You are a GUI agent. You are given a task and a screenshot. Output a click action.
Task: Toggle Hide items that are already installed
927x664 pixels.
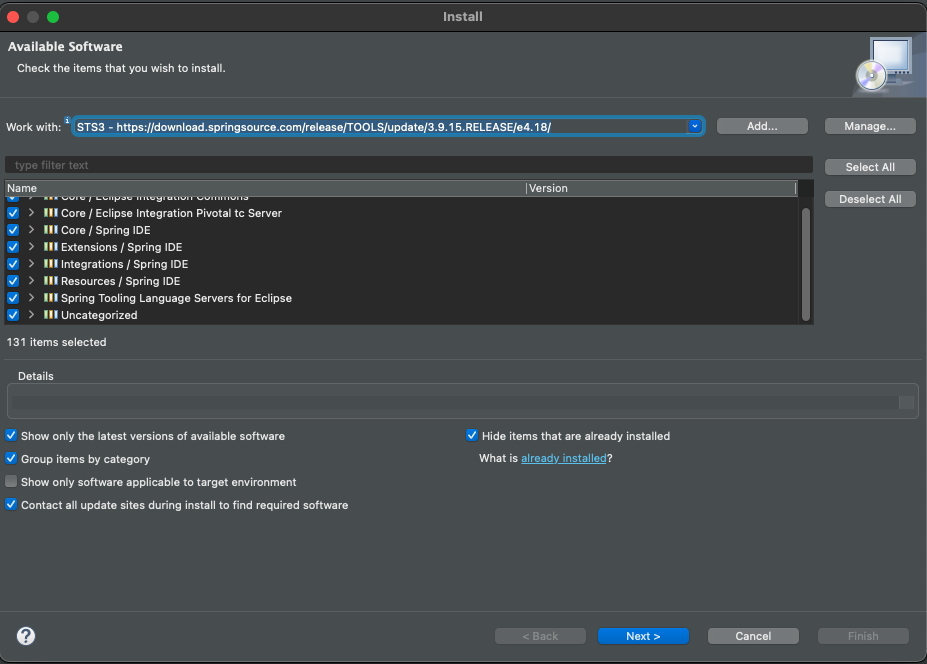[472, 436]
